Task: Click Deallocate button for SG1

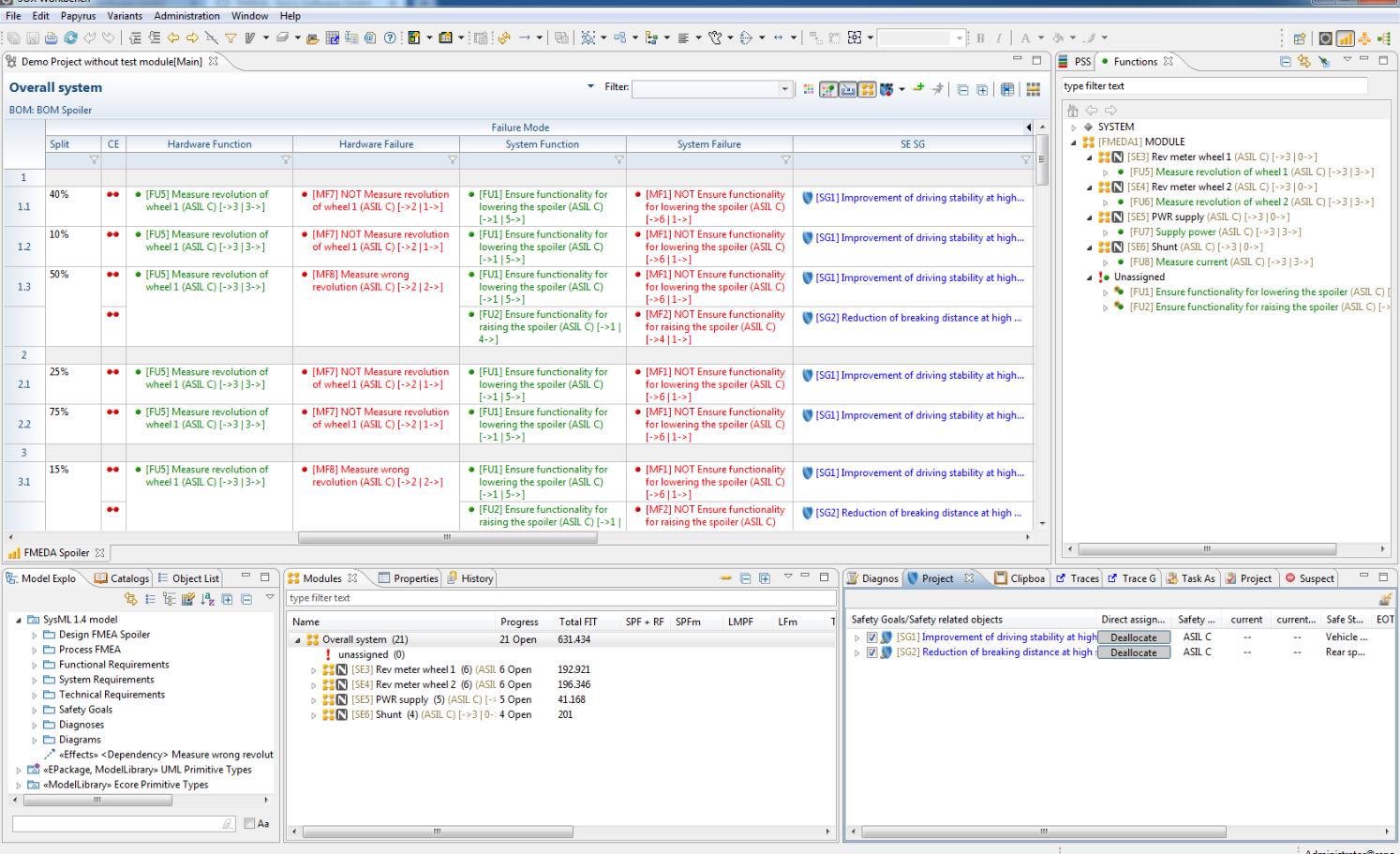Action: [x=1133, y=637]
